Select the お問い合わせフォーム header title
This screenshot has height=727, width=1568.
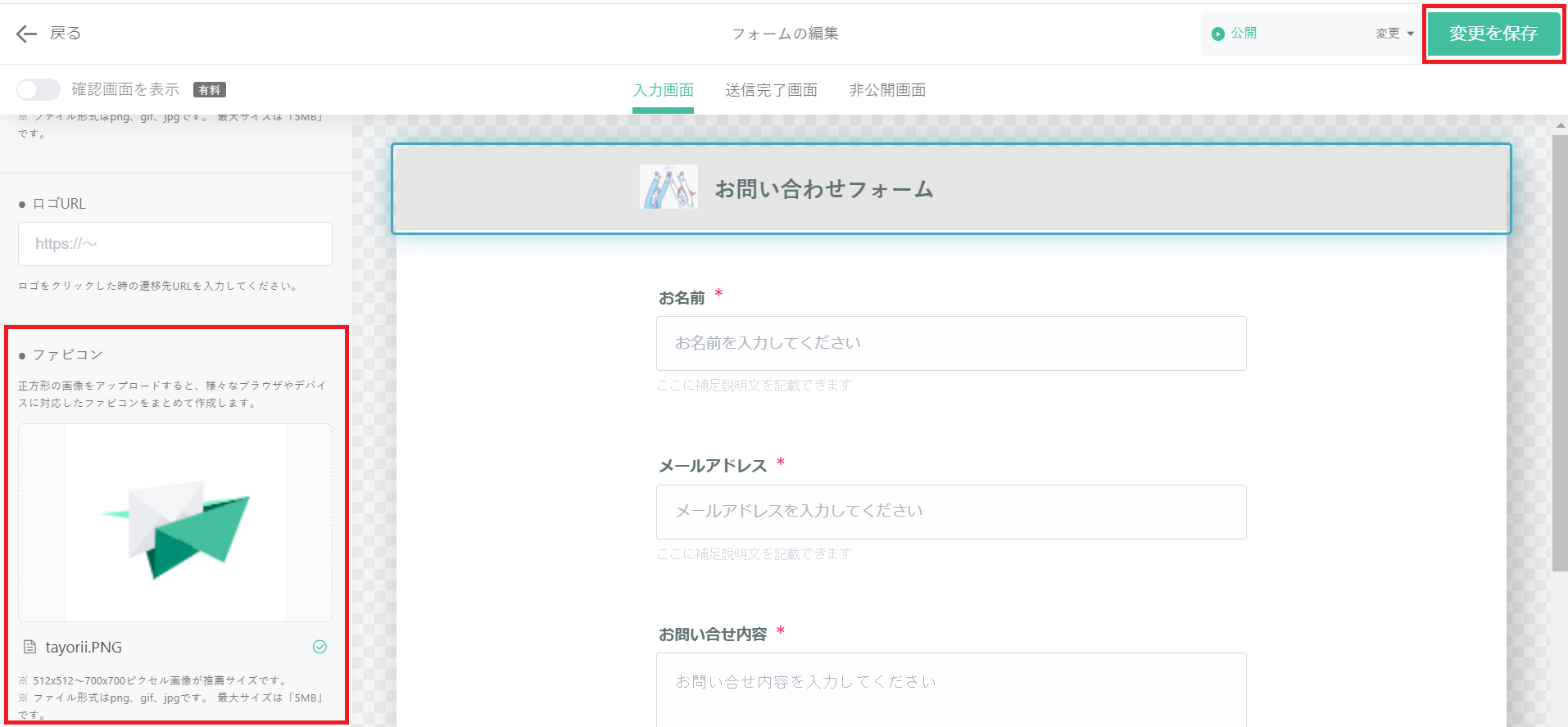(x=823, y=189)
